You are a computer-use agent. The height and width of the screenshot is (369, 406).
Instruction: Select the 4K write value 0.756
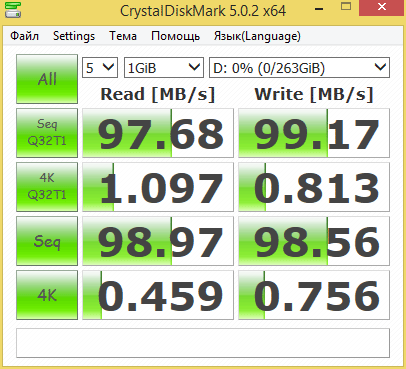click(314, 295)
